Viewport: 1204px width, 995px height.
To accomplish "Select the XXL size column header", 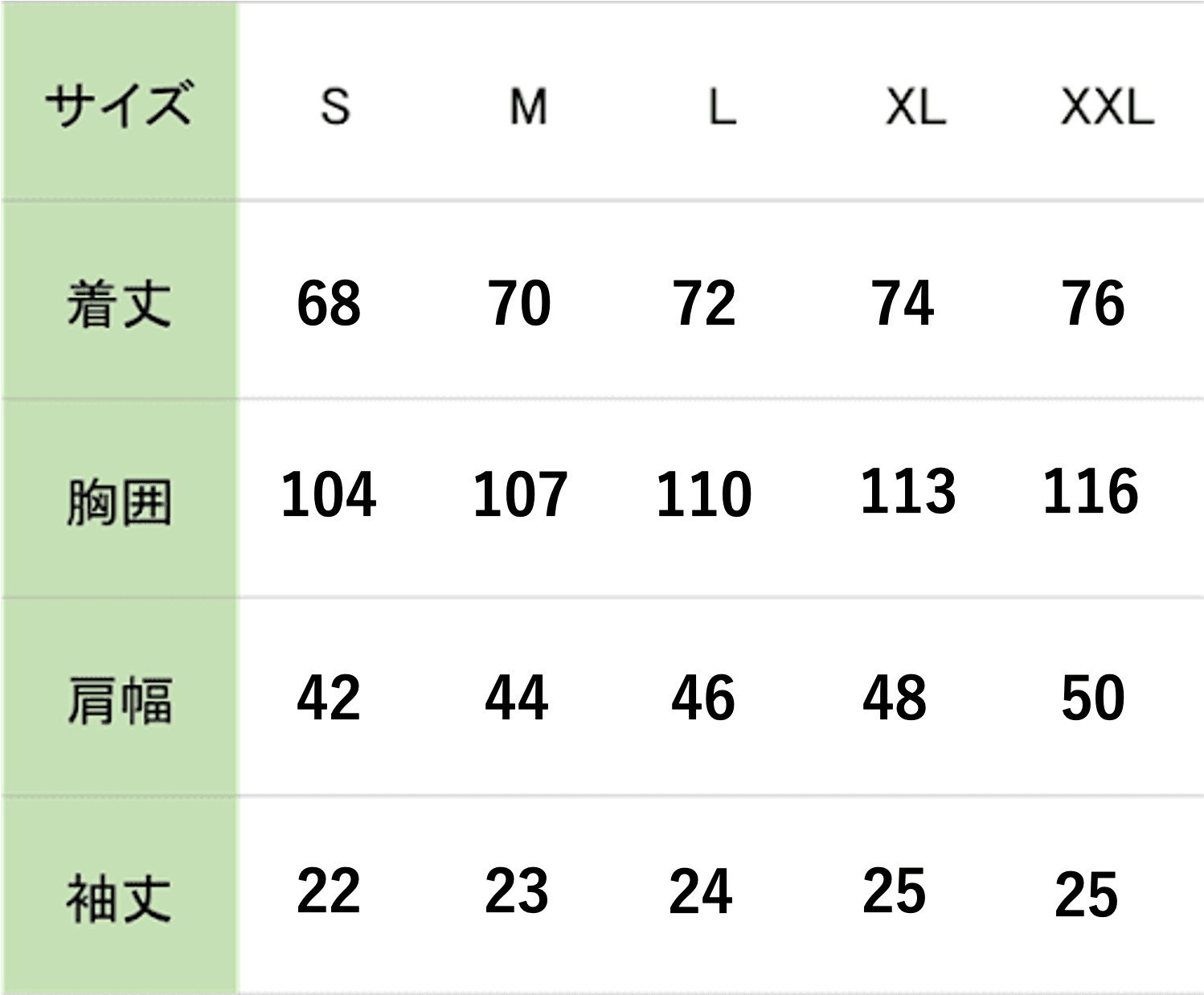I will [1108, 107].
